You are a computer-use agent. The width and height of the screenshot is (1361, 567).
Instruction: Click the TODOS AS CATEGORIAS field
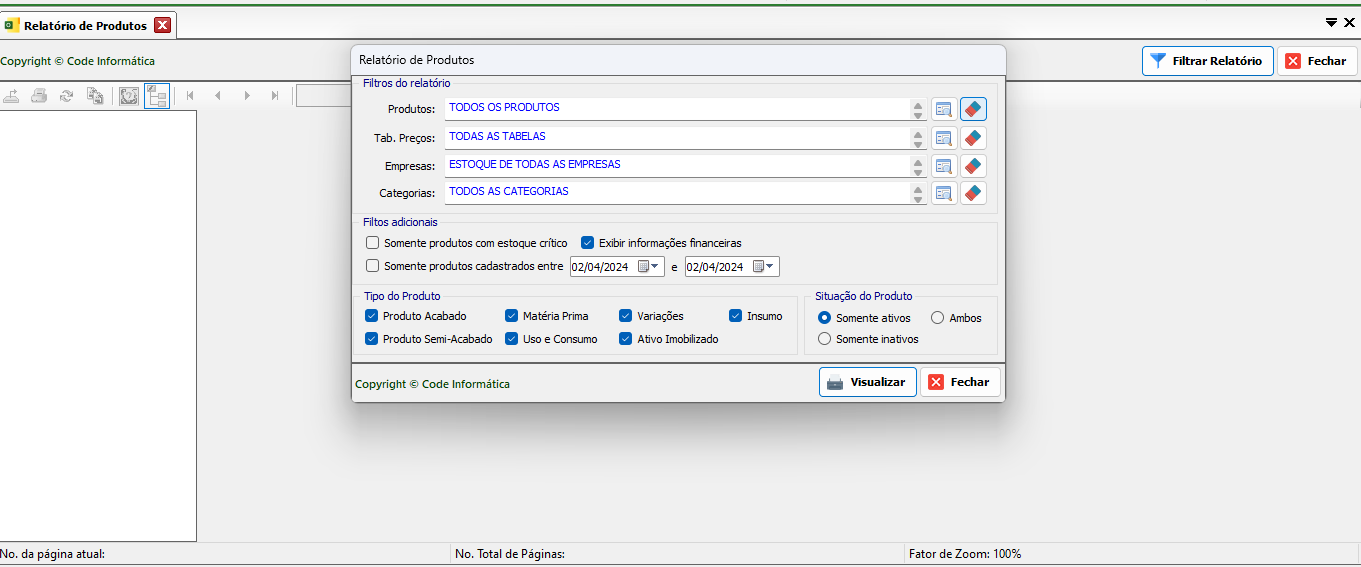[686, 193]
